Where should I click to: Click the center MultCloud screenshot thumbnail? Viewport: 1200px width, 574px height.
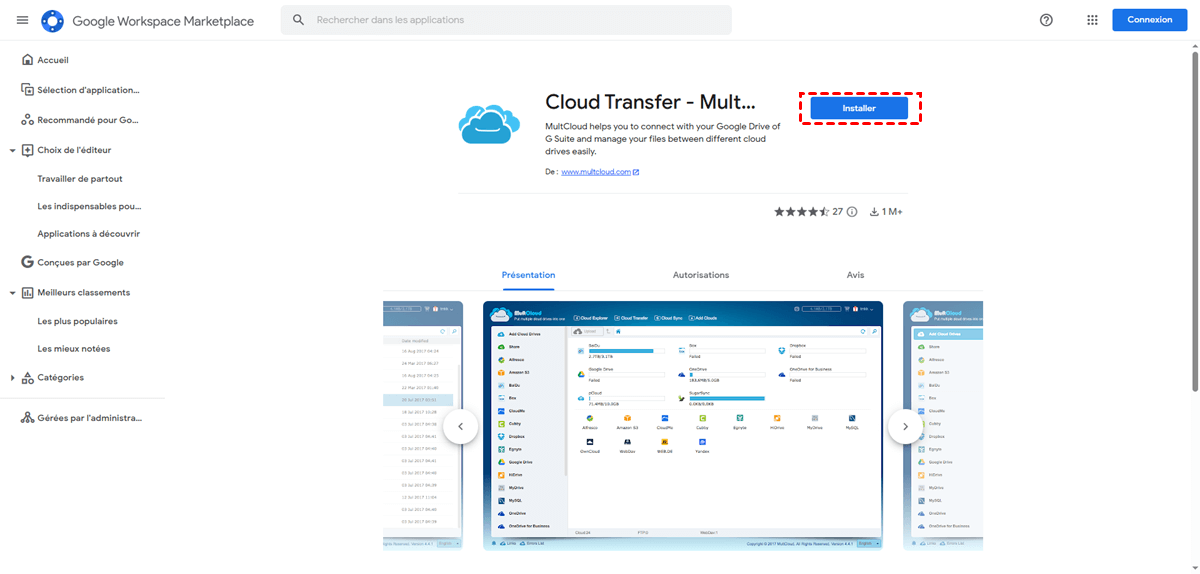683,426
